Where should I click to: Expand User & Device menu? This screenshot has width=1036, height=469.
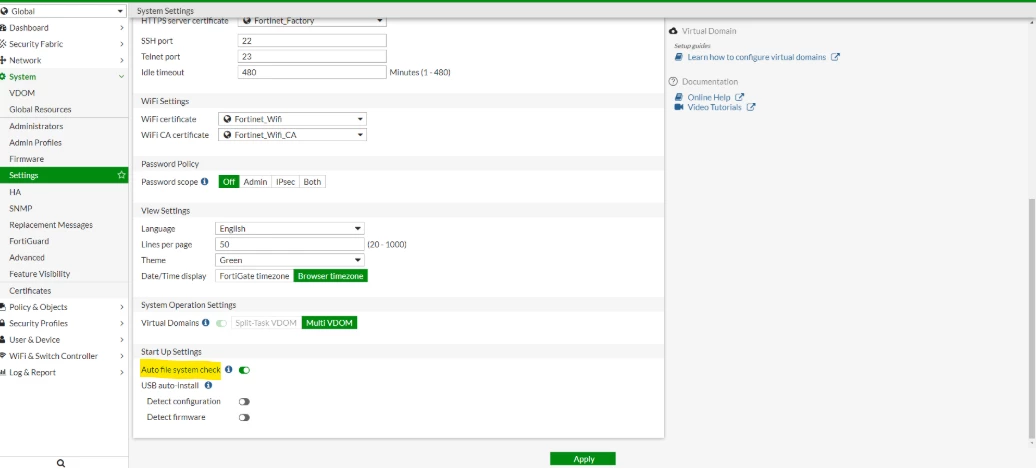[x=64, y=340]
